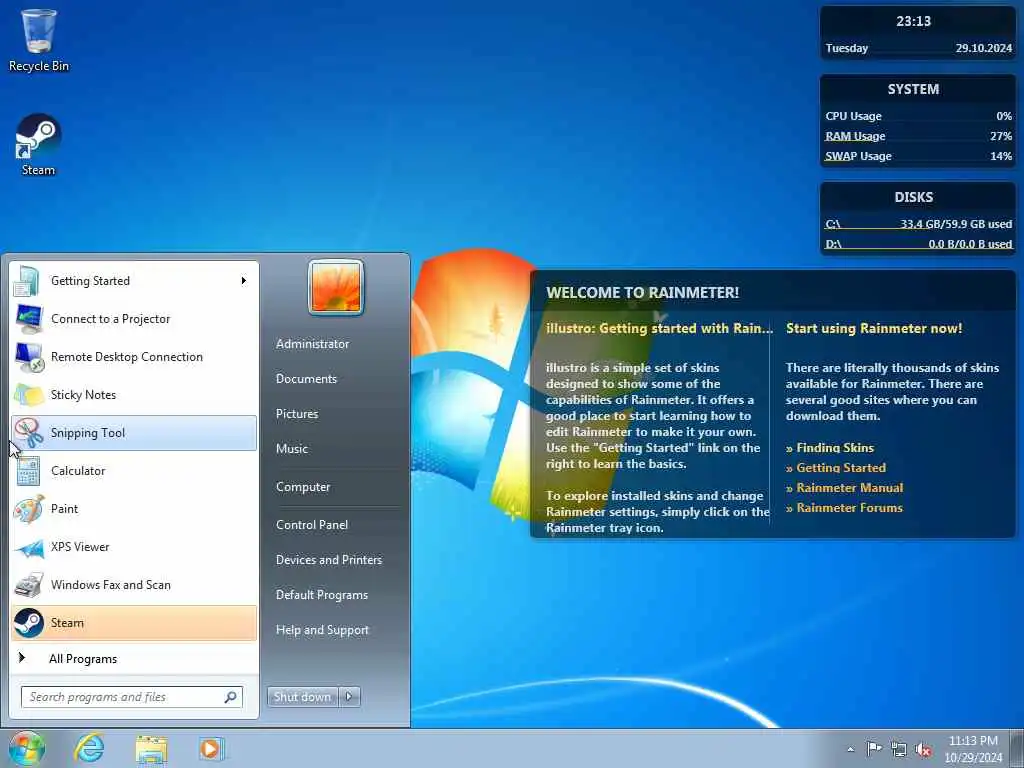The width and height of the screenshot is (1024, 768).
Task: Click the RAM Usage meter bar
Action: (918, 142)
